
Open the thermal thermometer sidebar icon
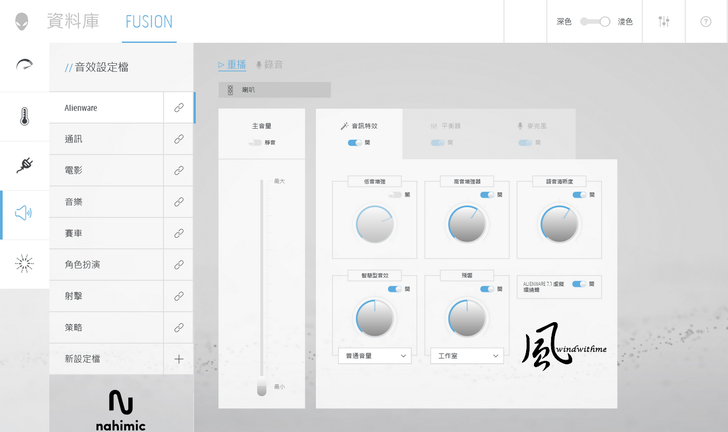click(24, 116)
